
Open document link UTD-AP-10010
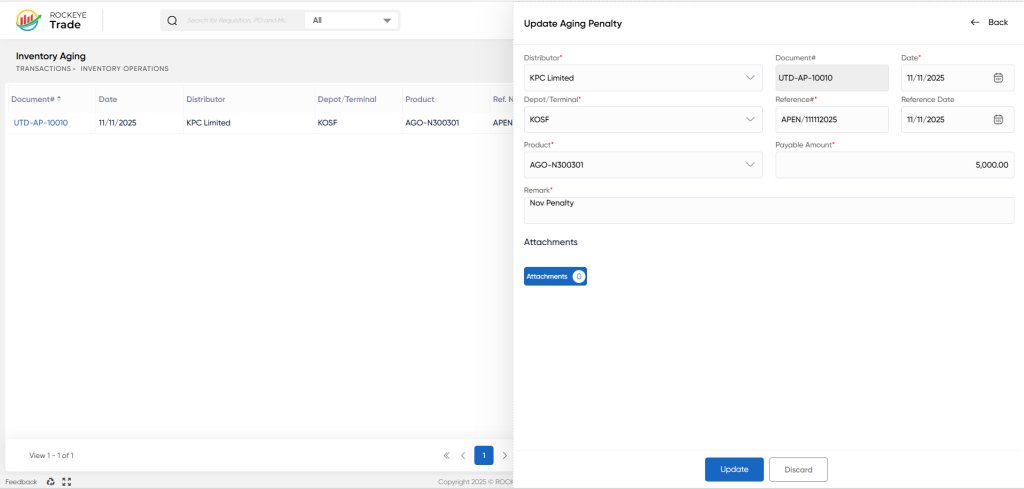(40, 123)
